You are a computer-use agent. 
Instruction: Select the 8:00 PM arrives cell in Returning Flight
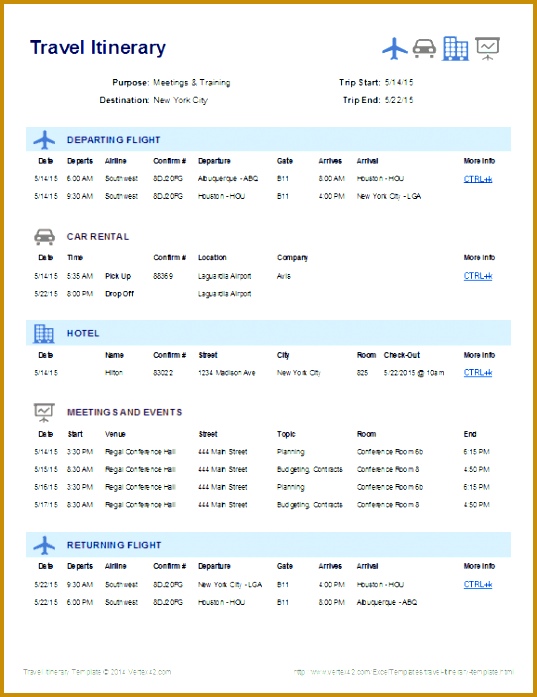(x=332, y=602)
